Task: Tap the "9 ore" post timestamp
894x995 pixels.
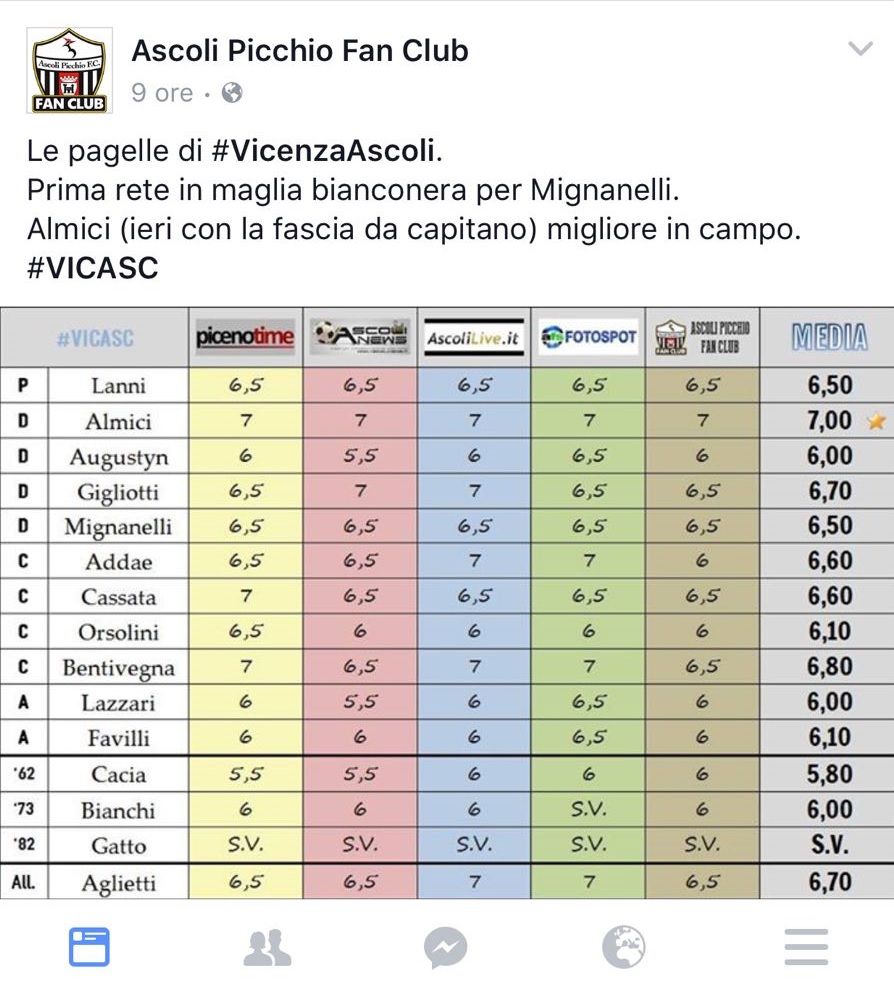Action: (x=162, y=93)
